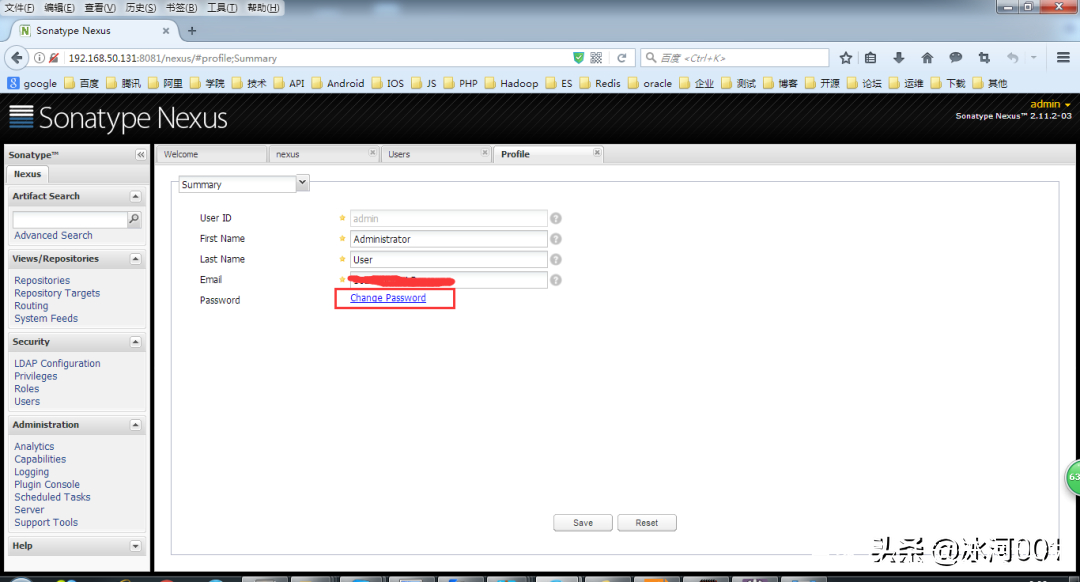
Task: Click the QR code icon in address bar
Action: (x=596, y=58)
